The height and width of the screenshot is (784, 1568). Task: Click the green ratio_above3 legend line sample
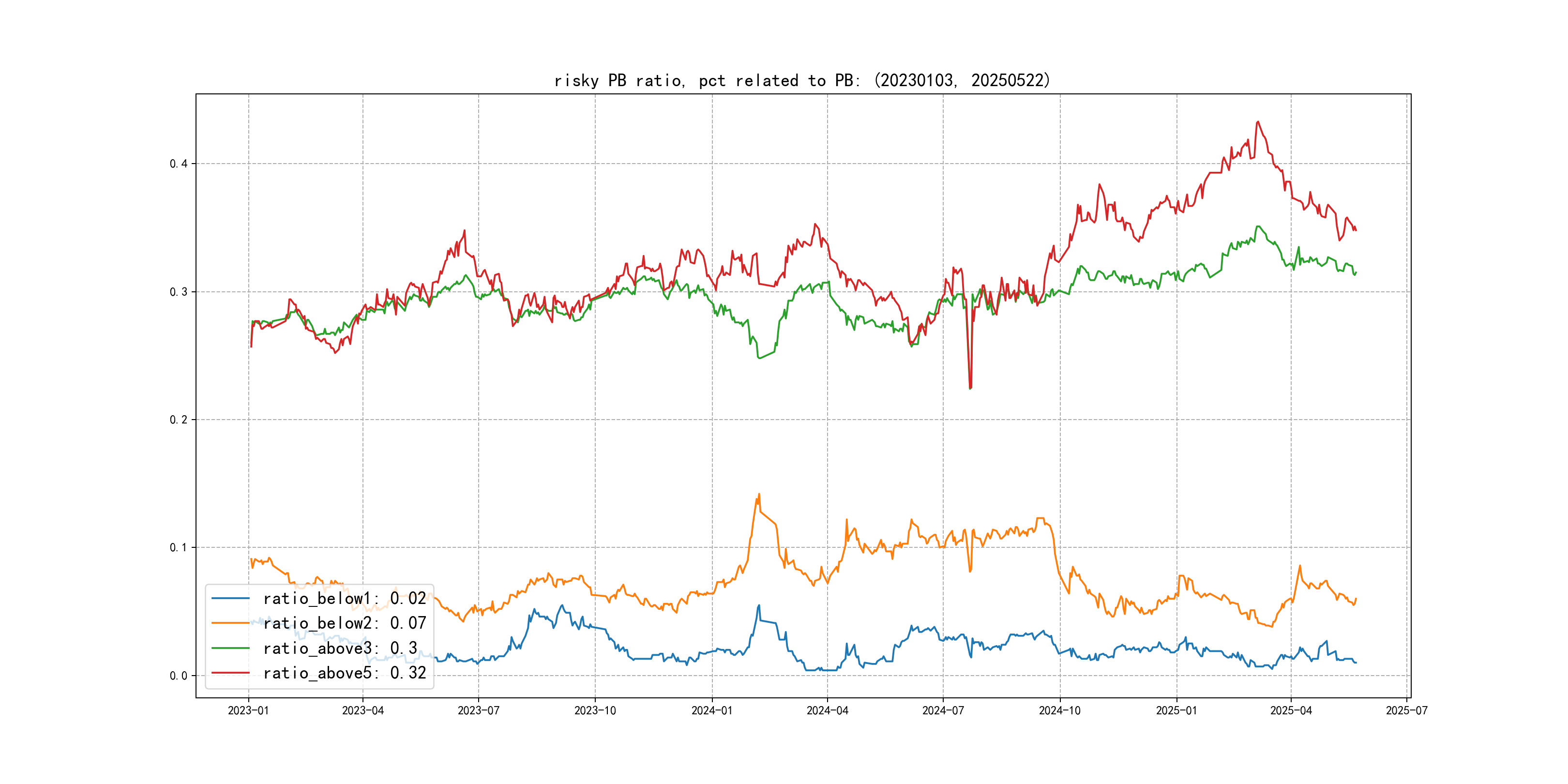pyautogui.click(x=231, y=648)
